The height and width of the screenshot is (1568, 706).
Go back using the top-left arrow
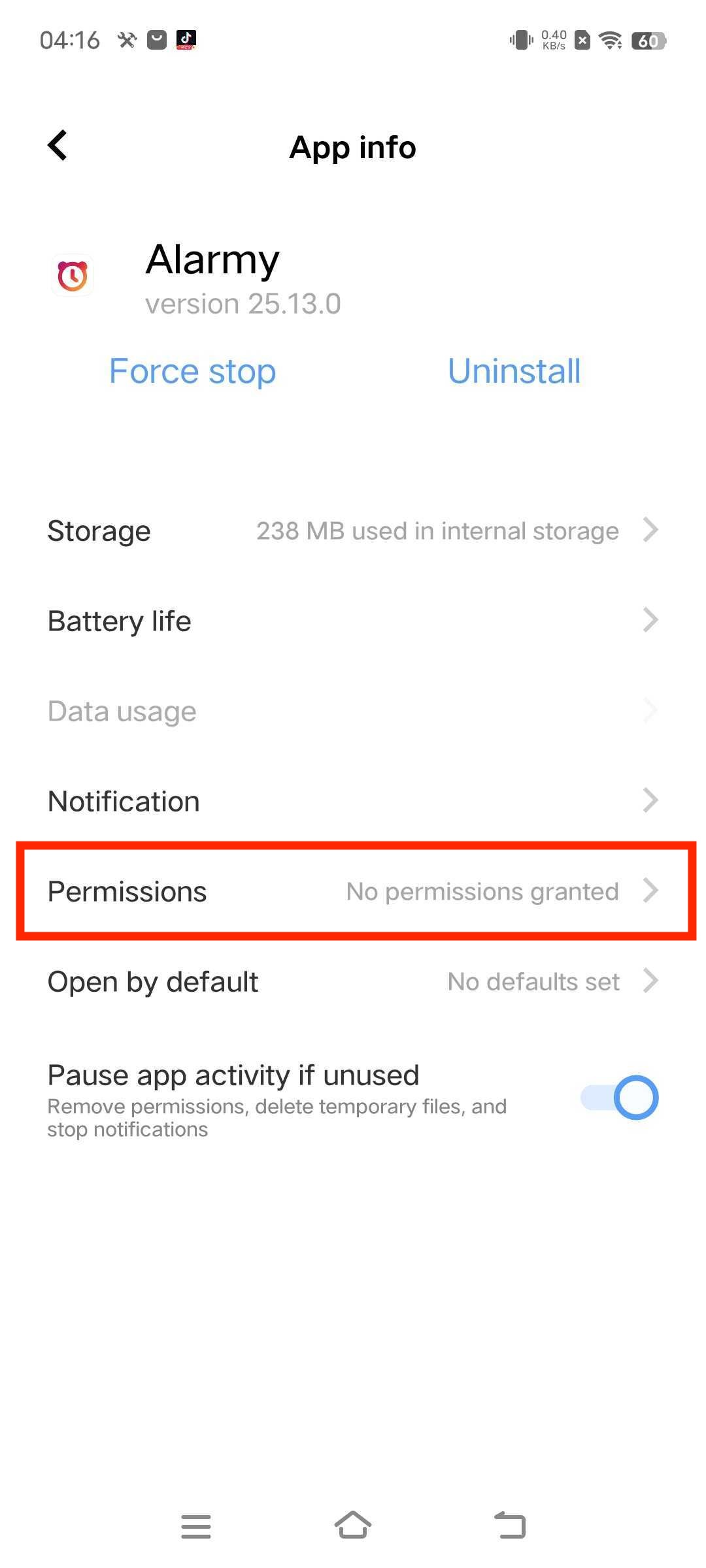(x=58, y=145)
